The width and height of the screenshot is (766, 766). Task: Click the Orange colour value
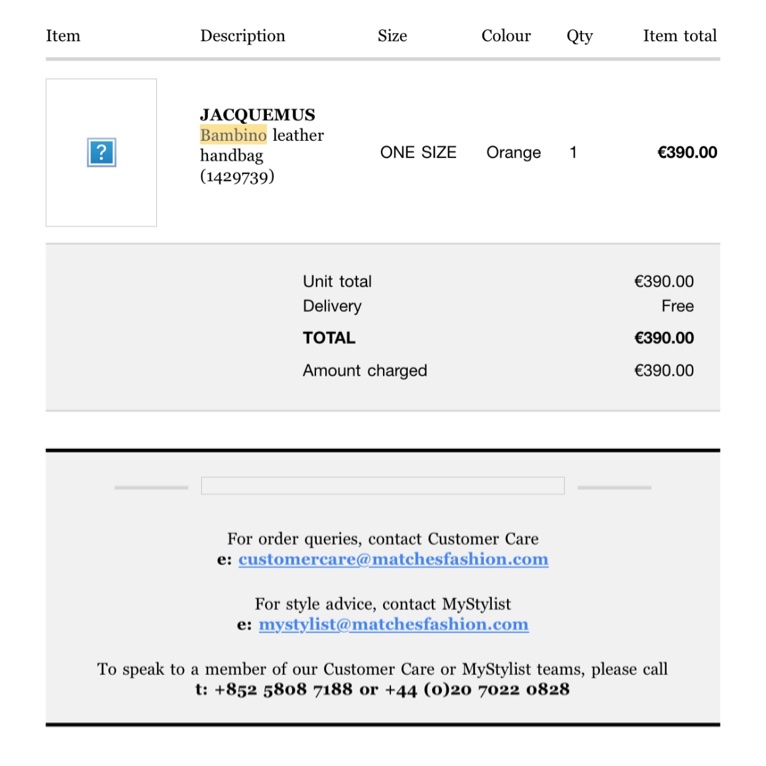[513, 153]
